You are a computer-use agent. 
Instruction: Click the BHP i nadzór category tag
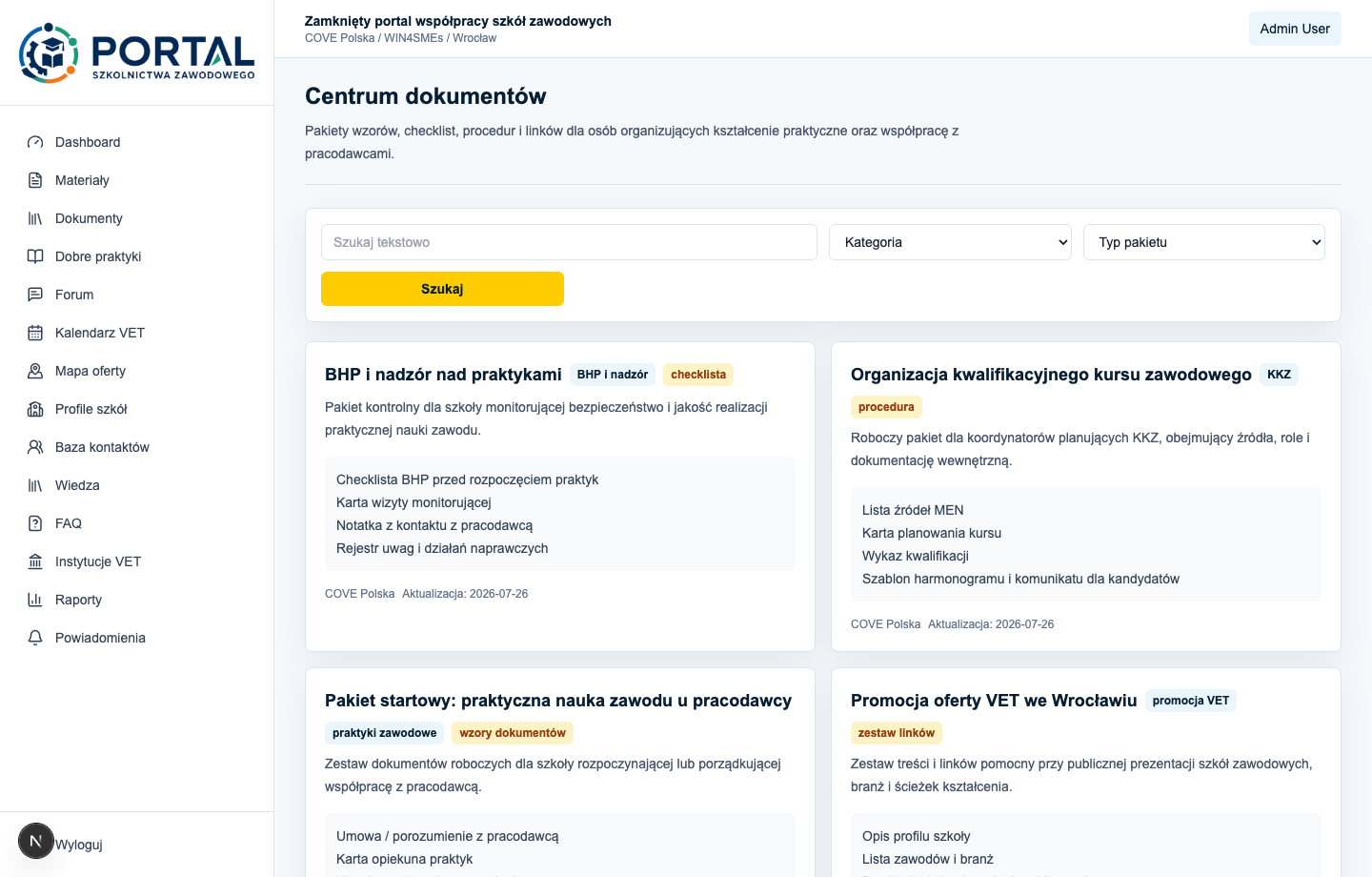pyautogui.click(x=613, y=375)
